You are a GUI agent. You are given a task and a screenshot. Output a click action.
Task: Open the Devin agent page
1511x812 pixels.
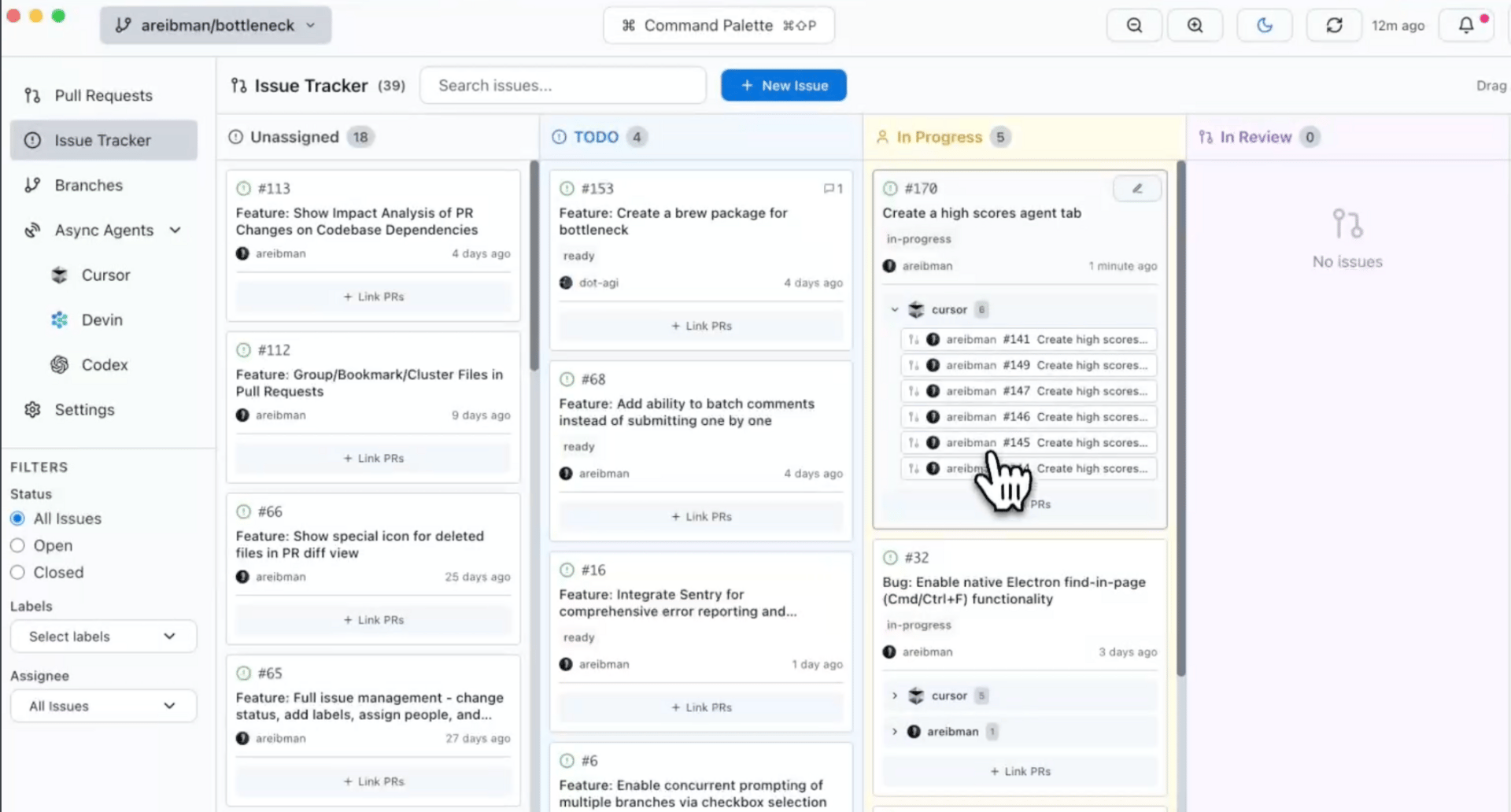click(x=103, y=320)
